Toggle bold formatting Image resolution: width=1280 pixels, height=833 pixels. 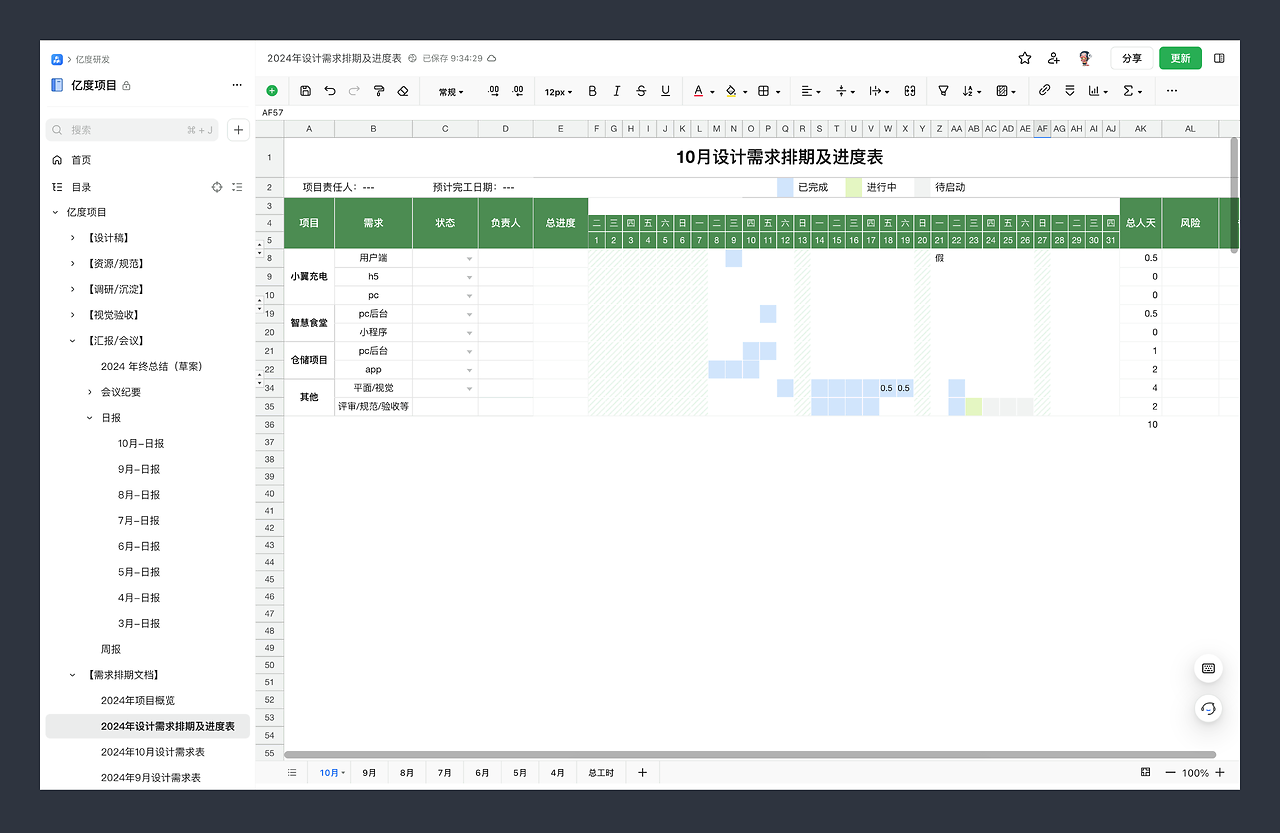point(592,91)
